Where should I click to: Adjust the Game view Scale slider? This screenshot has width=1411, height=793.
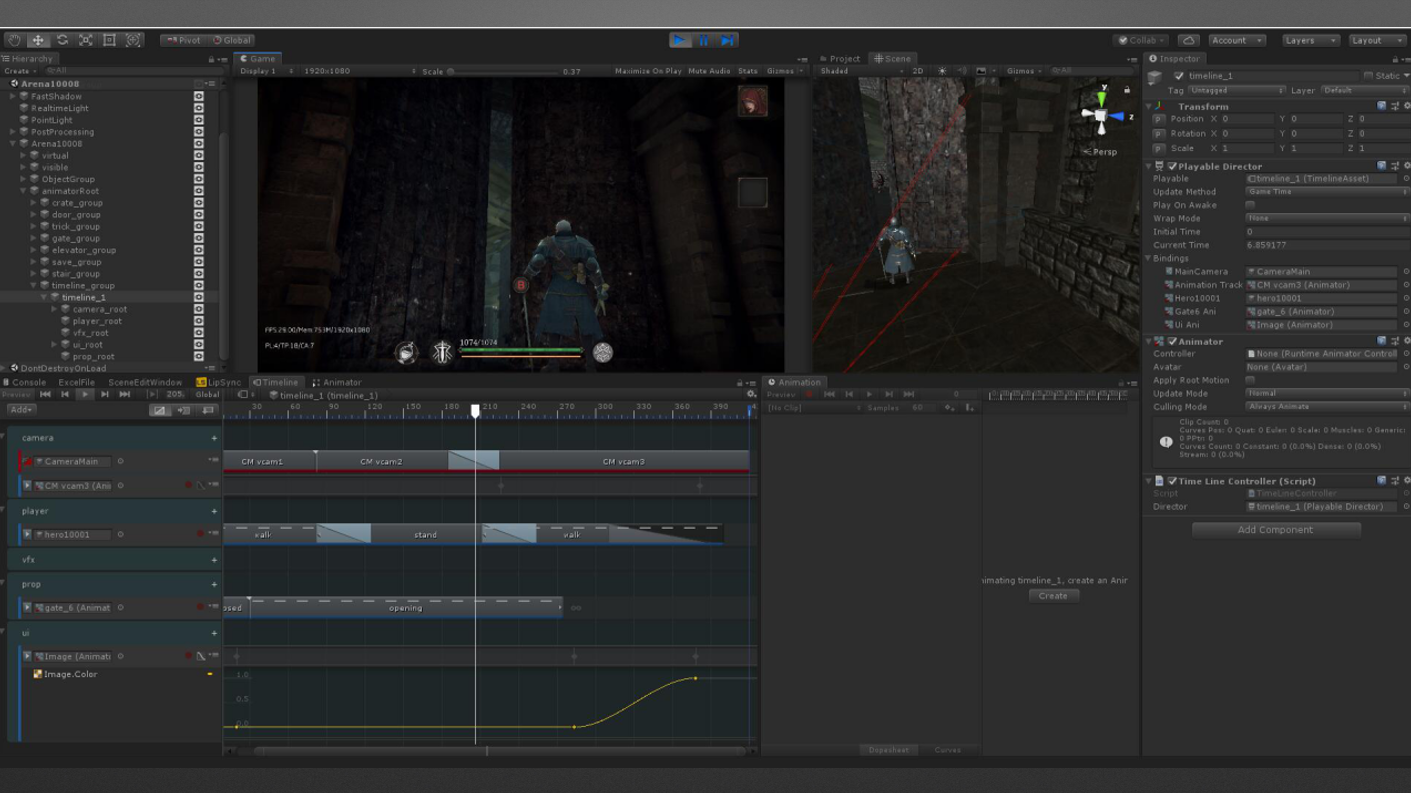pyautogui.click(x=500, y=72)
